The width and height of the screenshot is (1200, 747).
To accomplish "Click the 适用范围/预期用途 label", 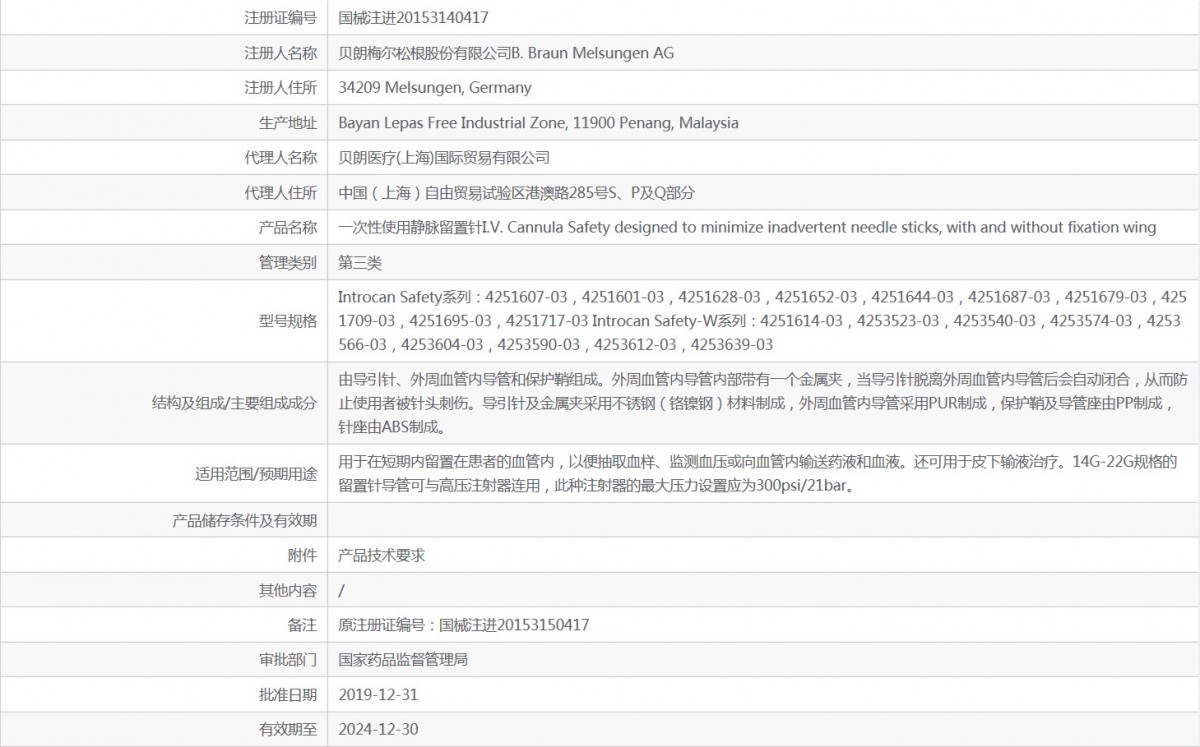I will [x=257, y=474].
